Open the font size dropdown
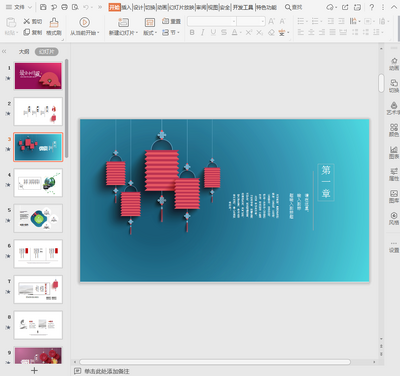 pyautogui.click(x=263, y=21)
